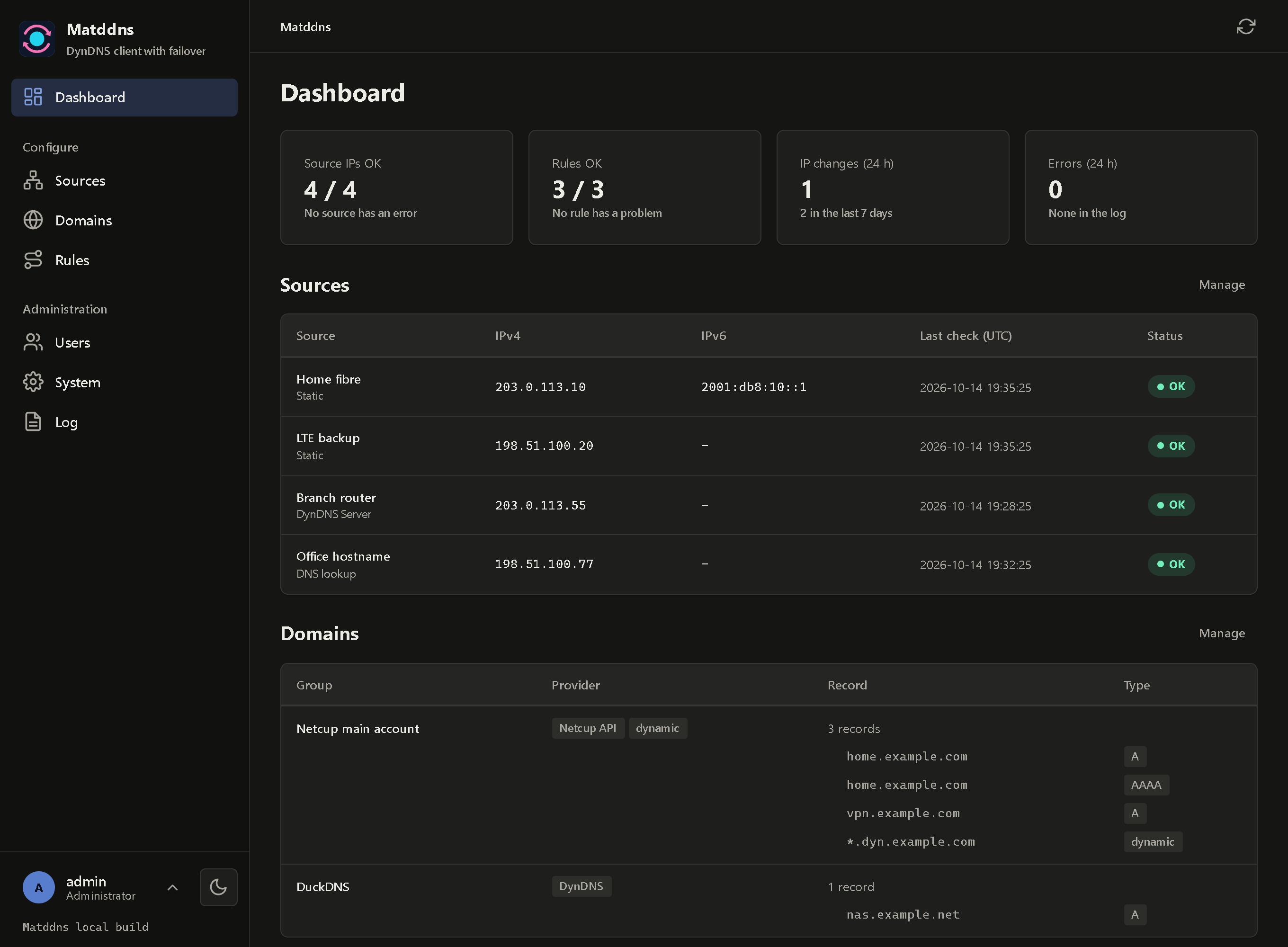Select the LTE backup source name
The height and width of the screenshot is (947, 1288).
point(328,438)
